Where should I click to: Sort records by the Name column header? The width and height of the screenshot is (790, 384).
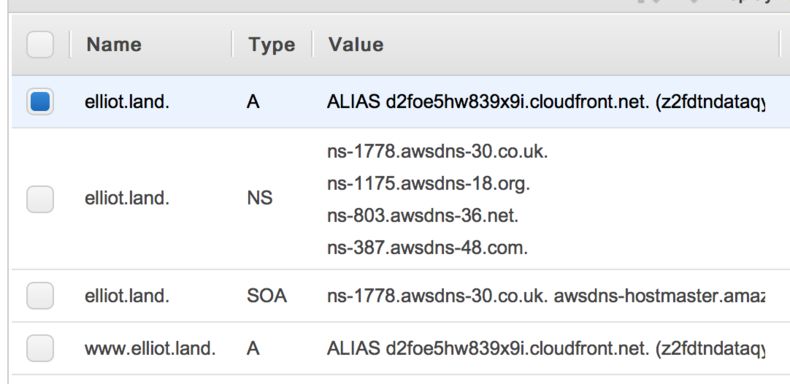pyautogui.click(x=114, y=44)
